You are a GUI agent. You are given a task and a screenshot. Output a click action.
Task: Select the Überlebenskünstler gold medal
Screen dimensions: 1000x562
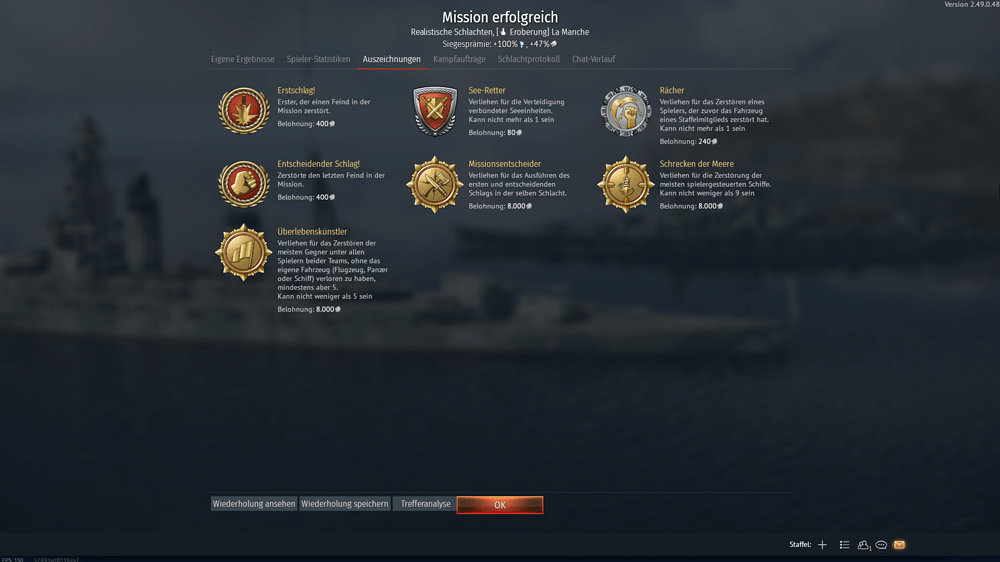click(244, 253)
